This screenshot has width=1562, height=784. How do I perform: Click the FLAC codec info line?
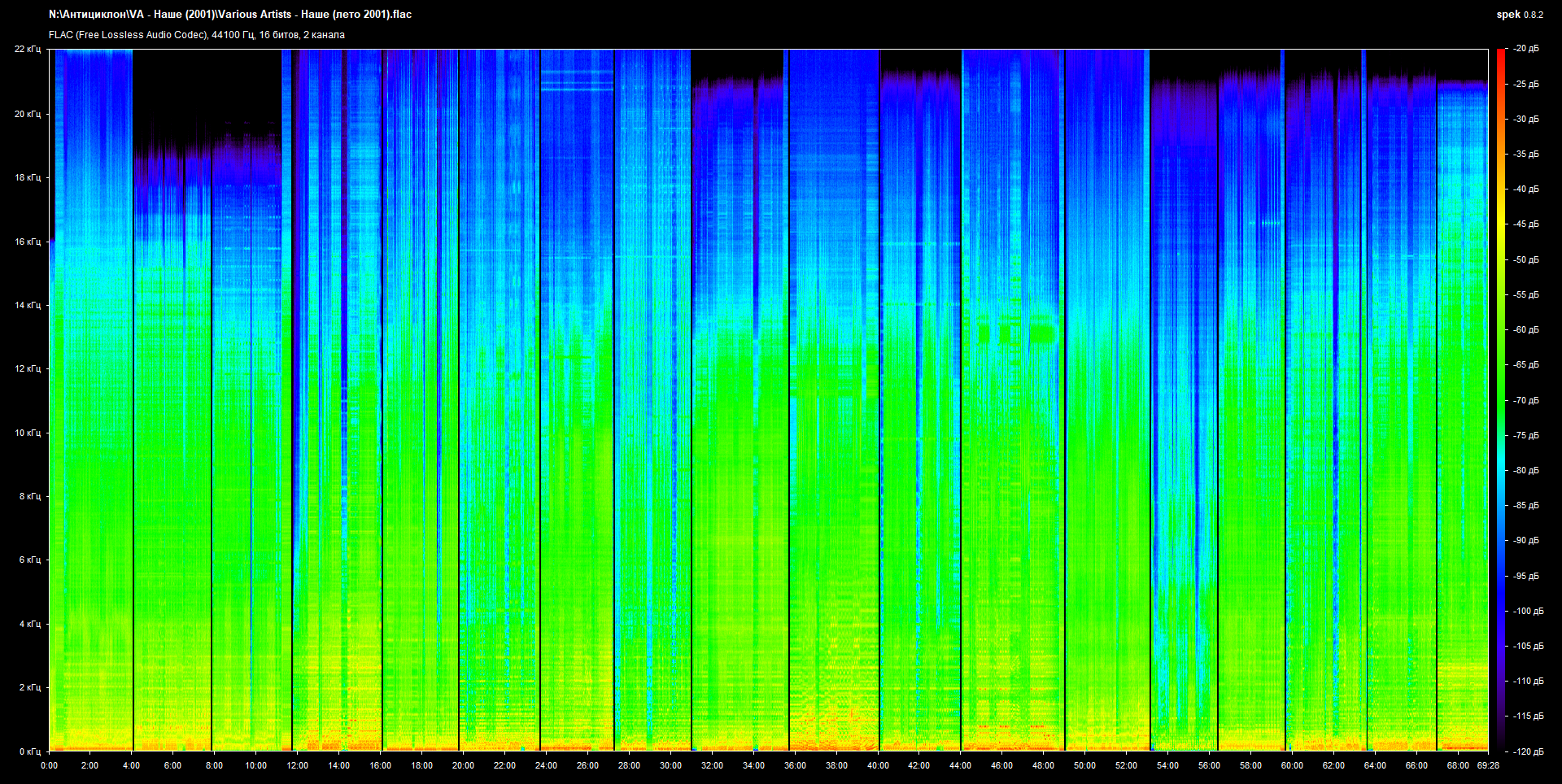[196, 35]
